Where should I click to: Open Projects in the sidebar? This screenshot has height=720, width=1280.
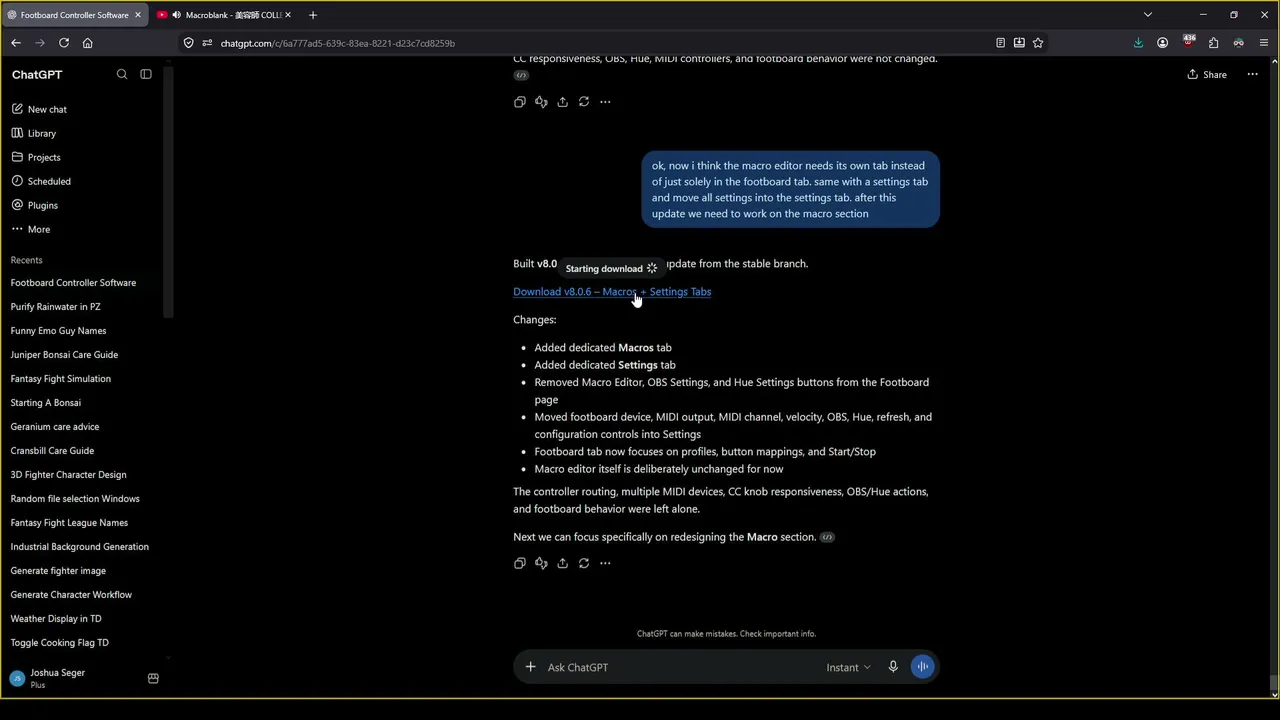point(44,157)
